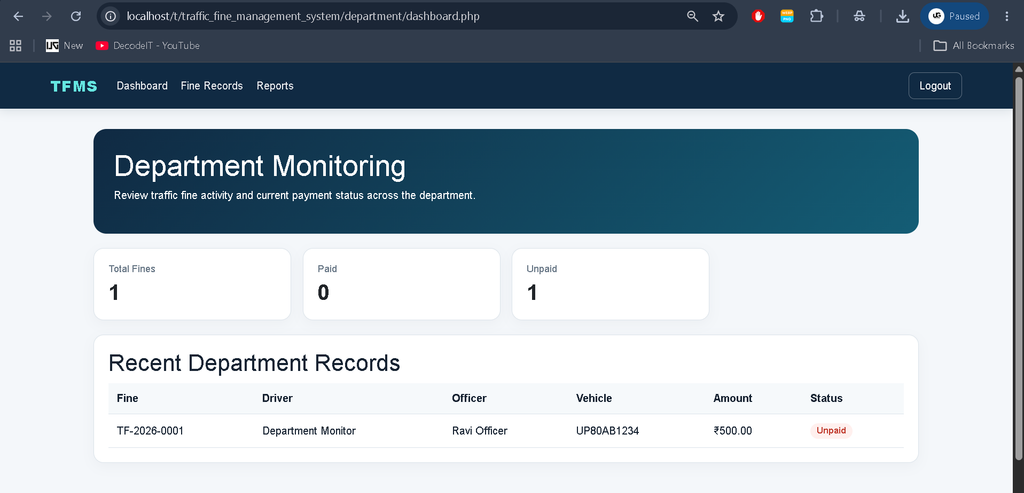This screenshot has width=1024, height=493.
Task: Click the officer name Ravi Officer
Action: point(479,431)
